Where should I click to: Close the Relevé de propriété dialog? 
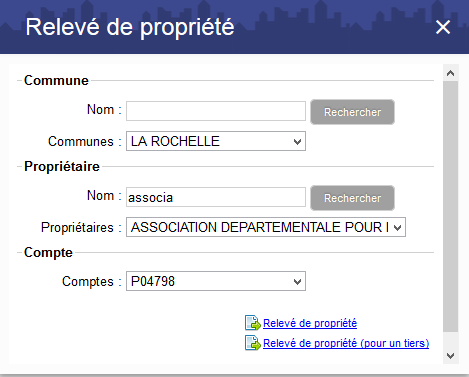click(x=443, y=27)
